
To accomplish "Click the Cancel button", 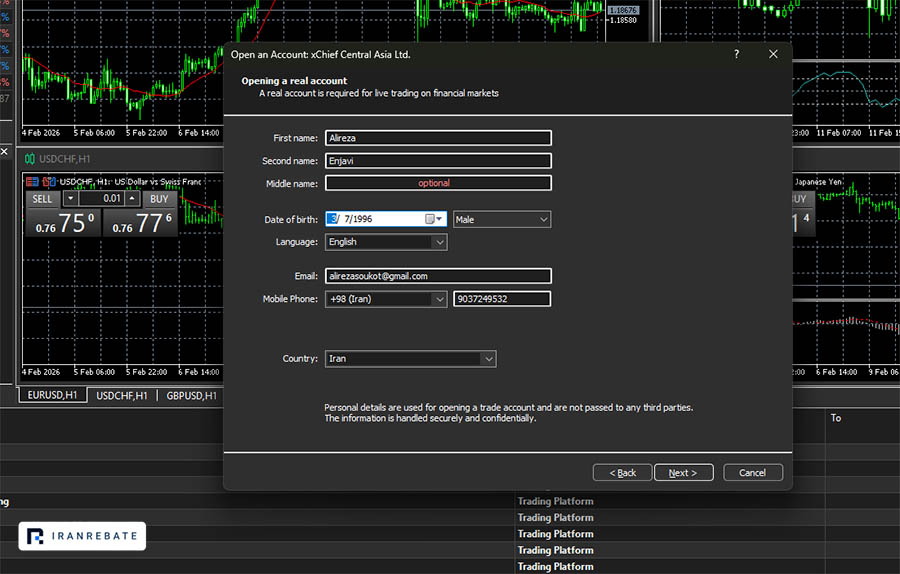I will pos(752,472).
